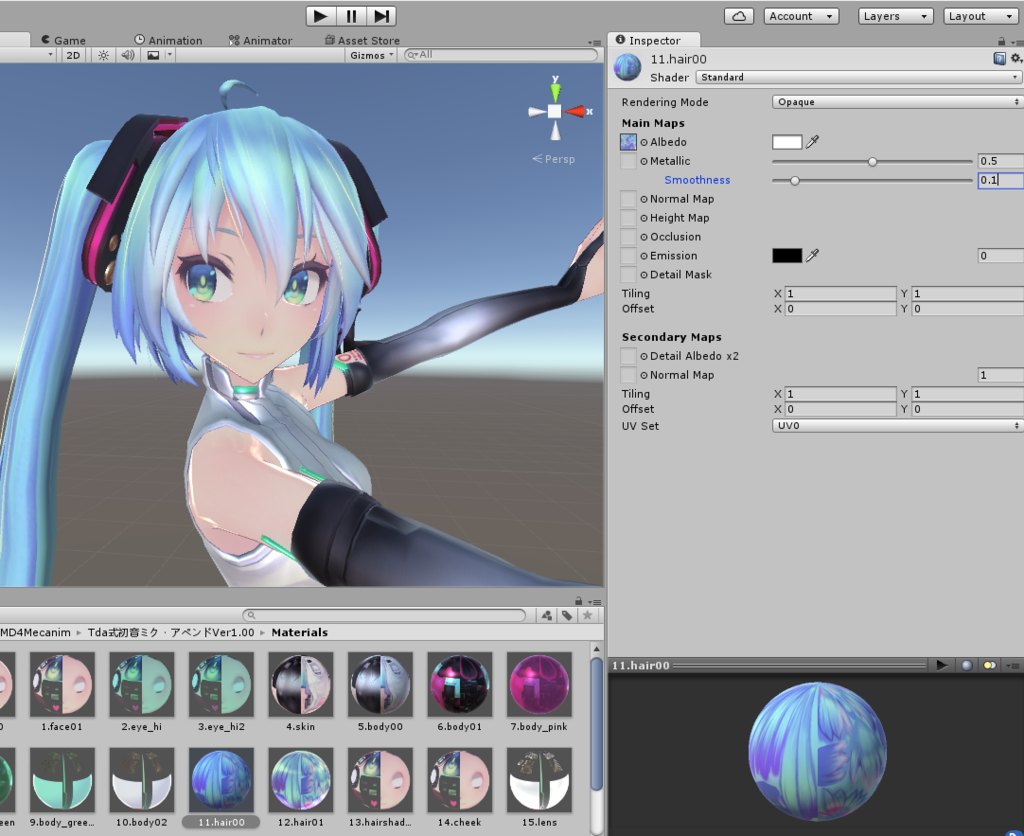Open the Albedo white color swatch
The height and width of the screenshot is (836, 1024).
pyautogui.click(x=787, y=142)
